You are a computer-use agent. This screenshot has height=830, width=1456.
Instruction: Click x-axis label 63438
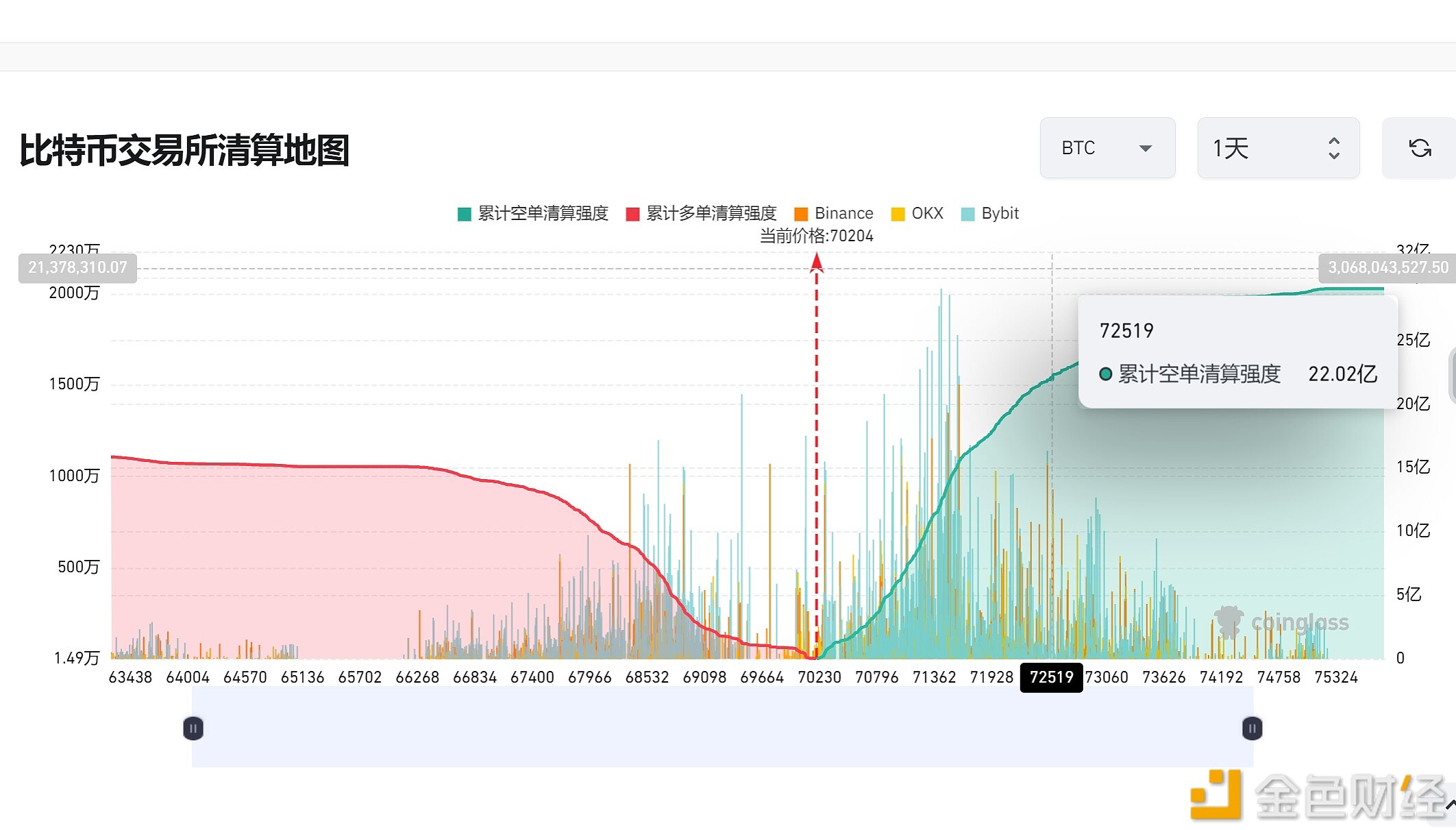[130, 677]
